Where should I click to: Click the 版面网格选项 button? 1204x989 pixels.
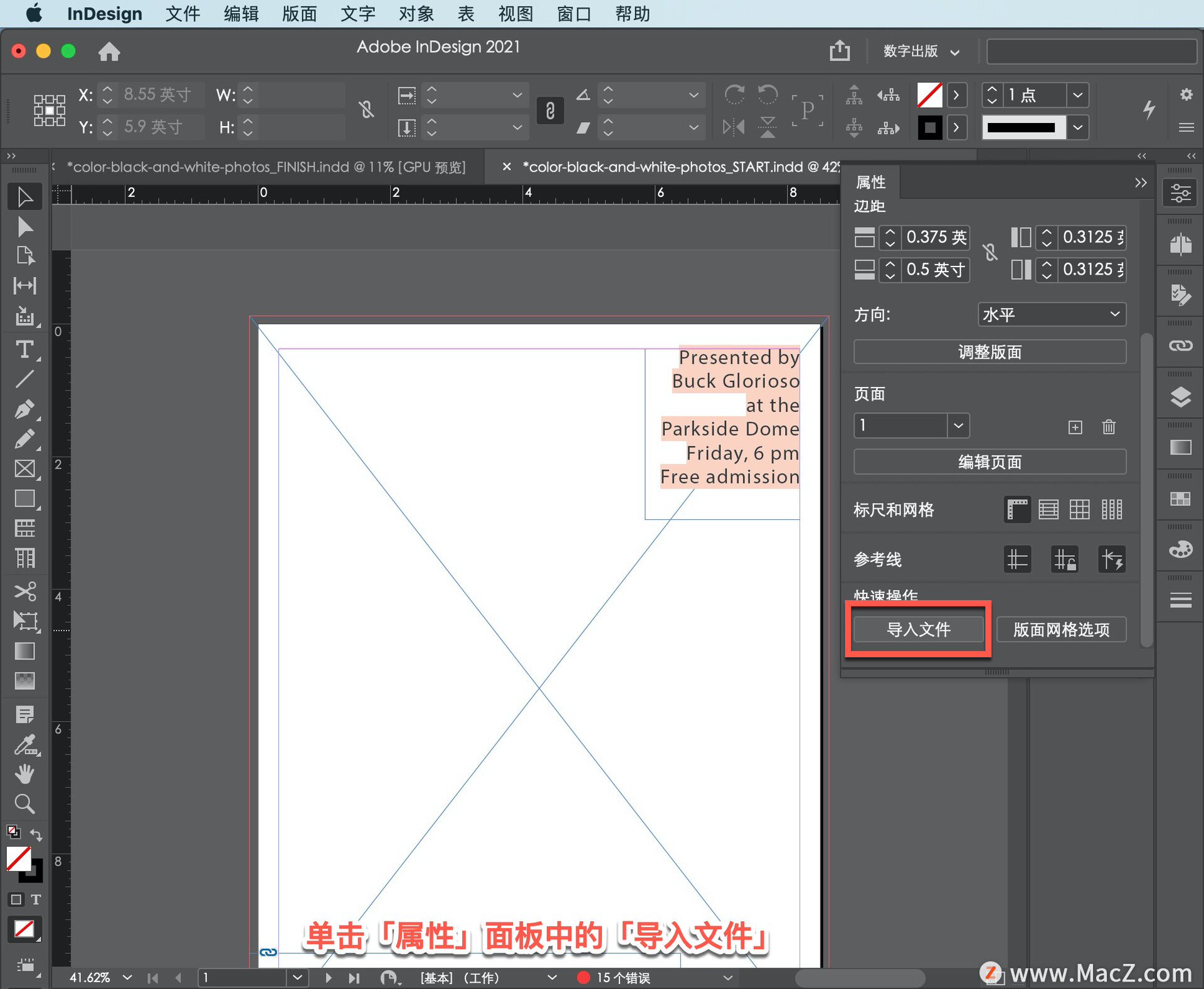(1061, 629)
